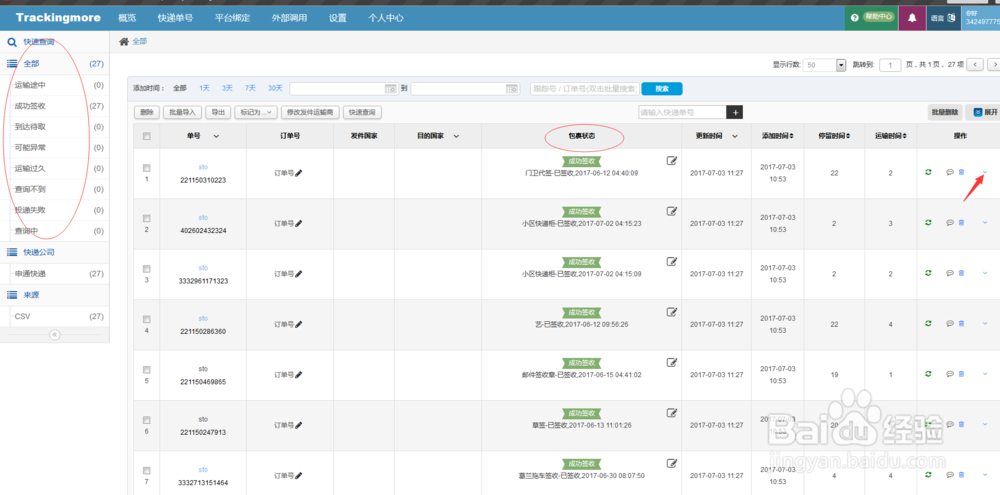This screenshot has height=495, width=1000.
Task: Open calendar picker for end date
Action: pos(511,89)
